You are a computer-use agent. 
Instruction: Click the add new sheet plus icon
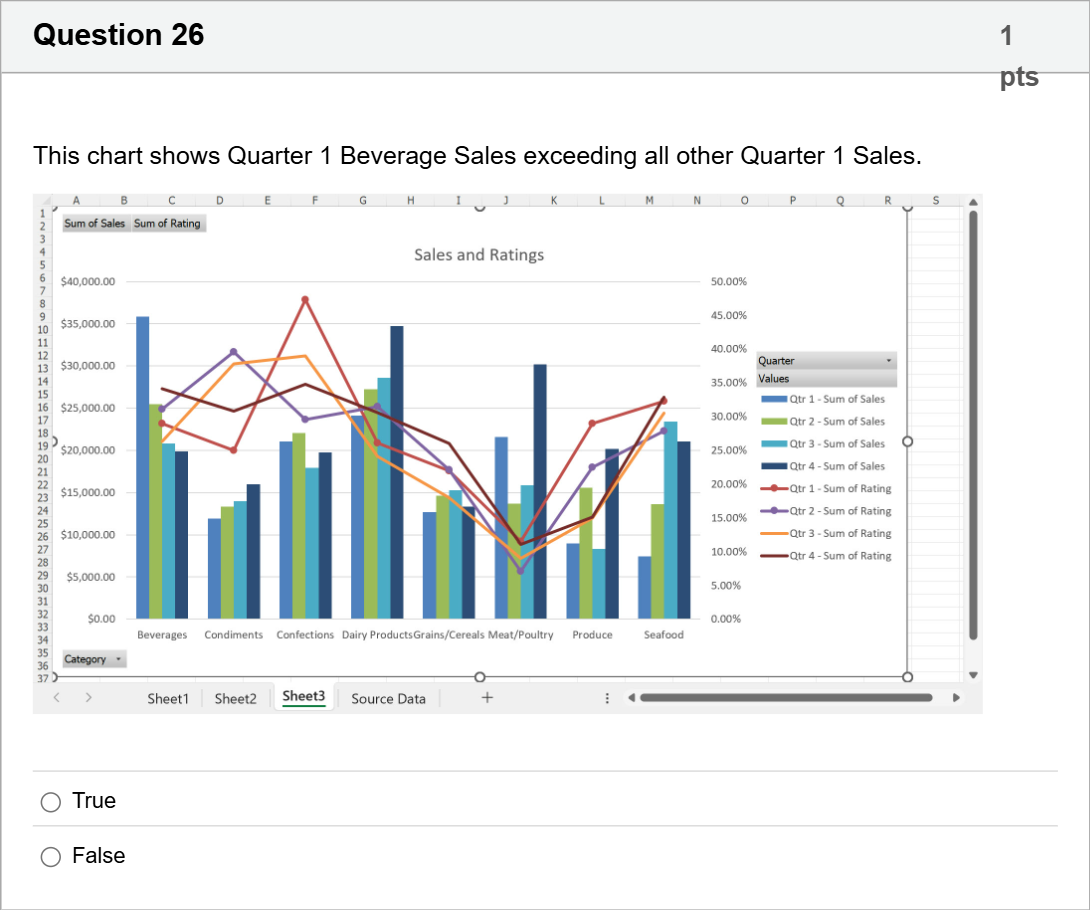[487, 697]
